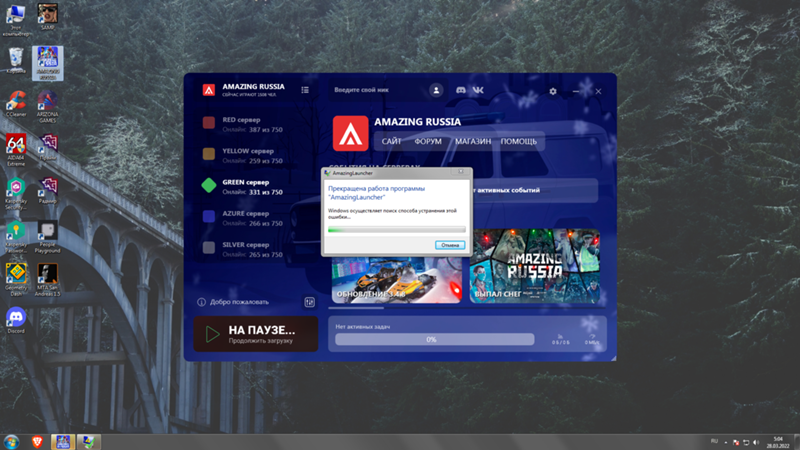Viewport: 800px width, 450px height.
Task: Select the Geometry Dash desktop shortcut
Action: tap(16, 280)
